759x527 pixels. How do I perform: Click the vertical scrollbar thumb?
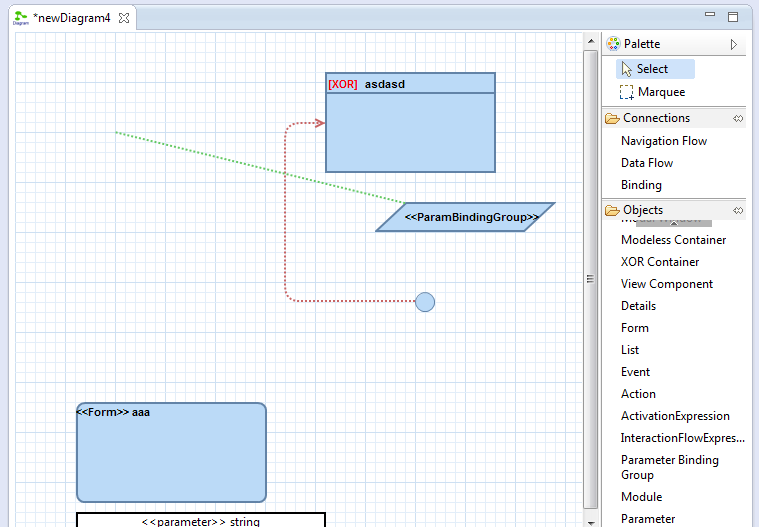[591, 279]
